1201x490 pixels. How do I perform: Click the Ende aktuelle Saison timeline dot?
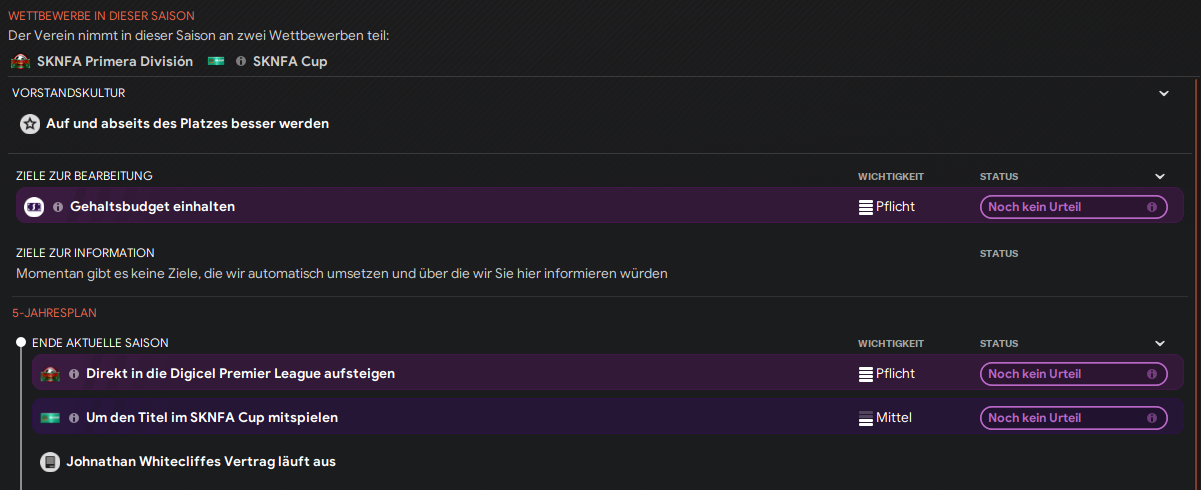click(21, 343)
